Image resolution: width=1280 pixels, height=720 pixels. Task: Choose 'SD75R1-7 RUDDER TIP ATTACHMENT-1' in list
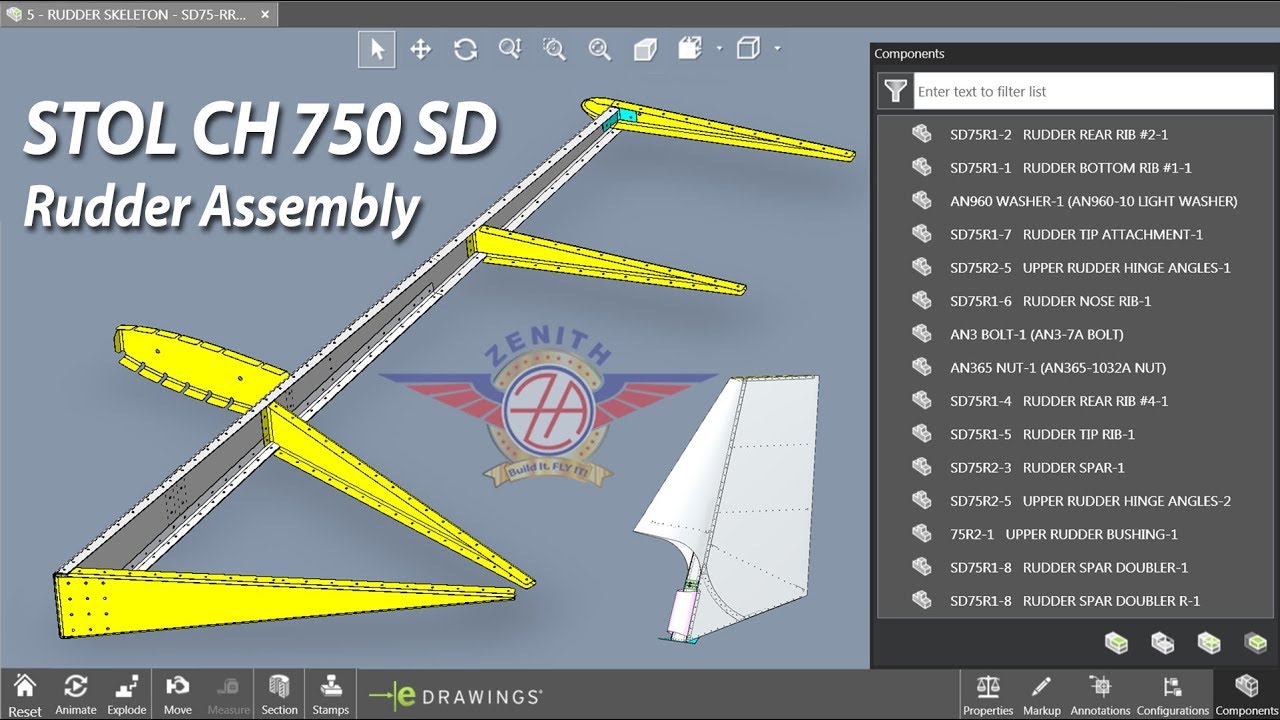1075,234
